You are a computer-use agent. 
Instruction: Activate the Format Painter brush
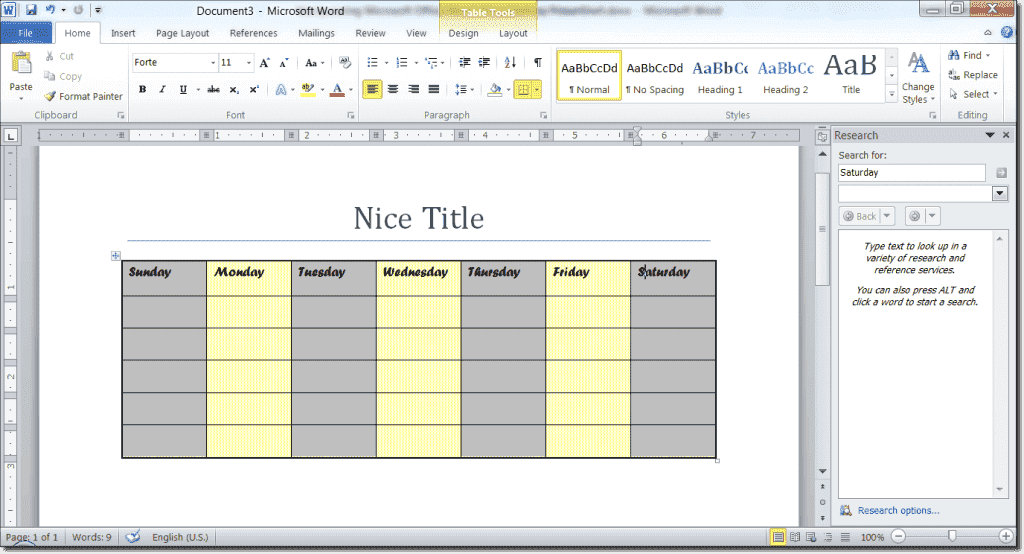pyautogui.click(x=50, y=96)
